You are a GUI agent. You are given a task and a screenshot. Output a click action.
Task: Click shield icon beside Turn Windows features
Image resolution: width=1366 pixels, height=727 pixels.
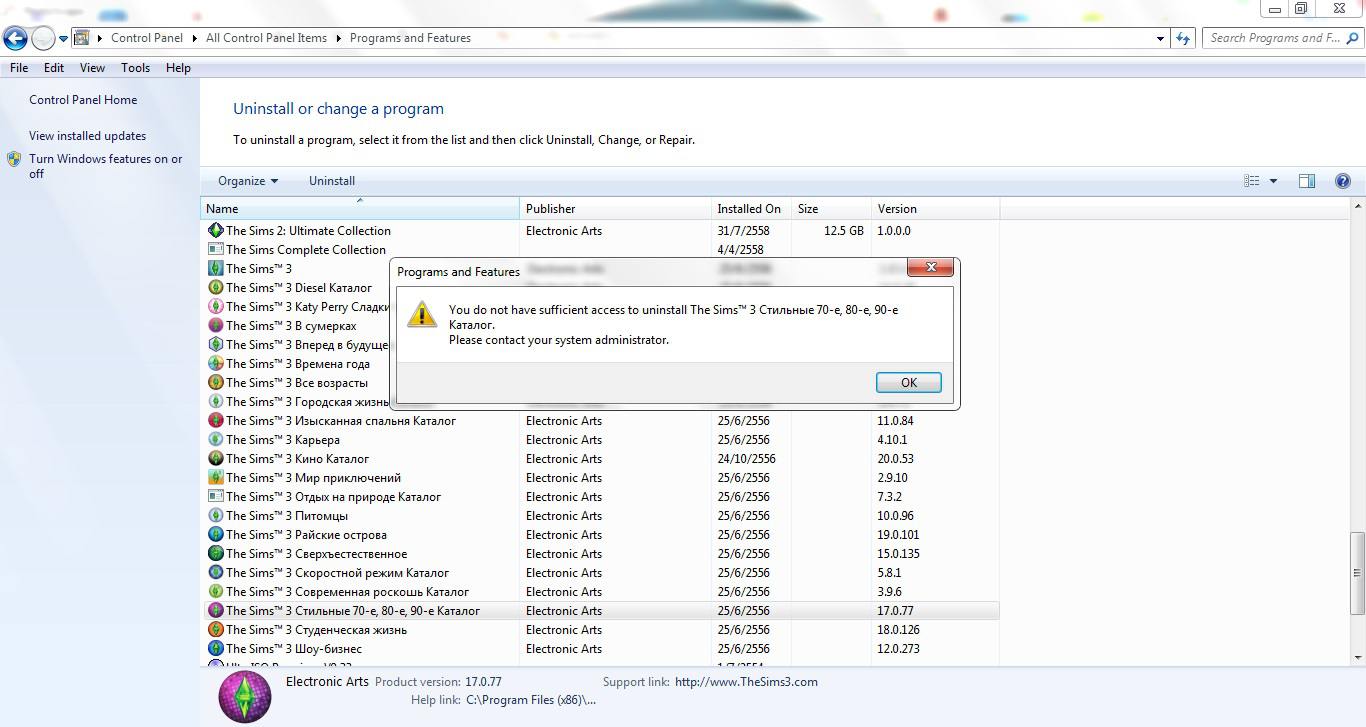(x=14, y=159)
